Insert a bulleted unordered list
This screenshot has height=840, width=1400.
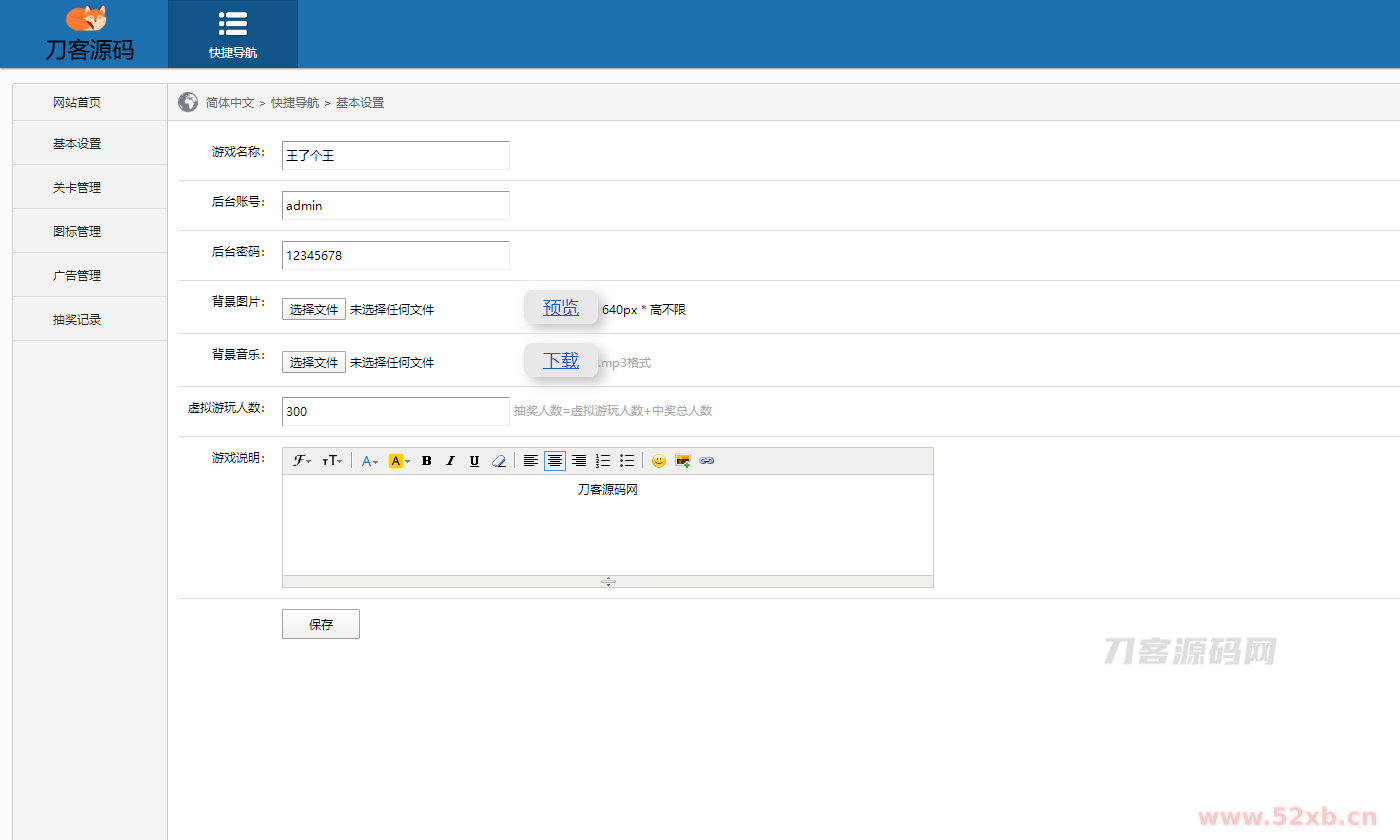pyautogui.click(x=627, y=461)
